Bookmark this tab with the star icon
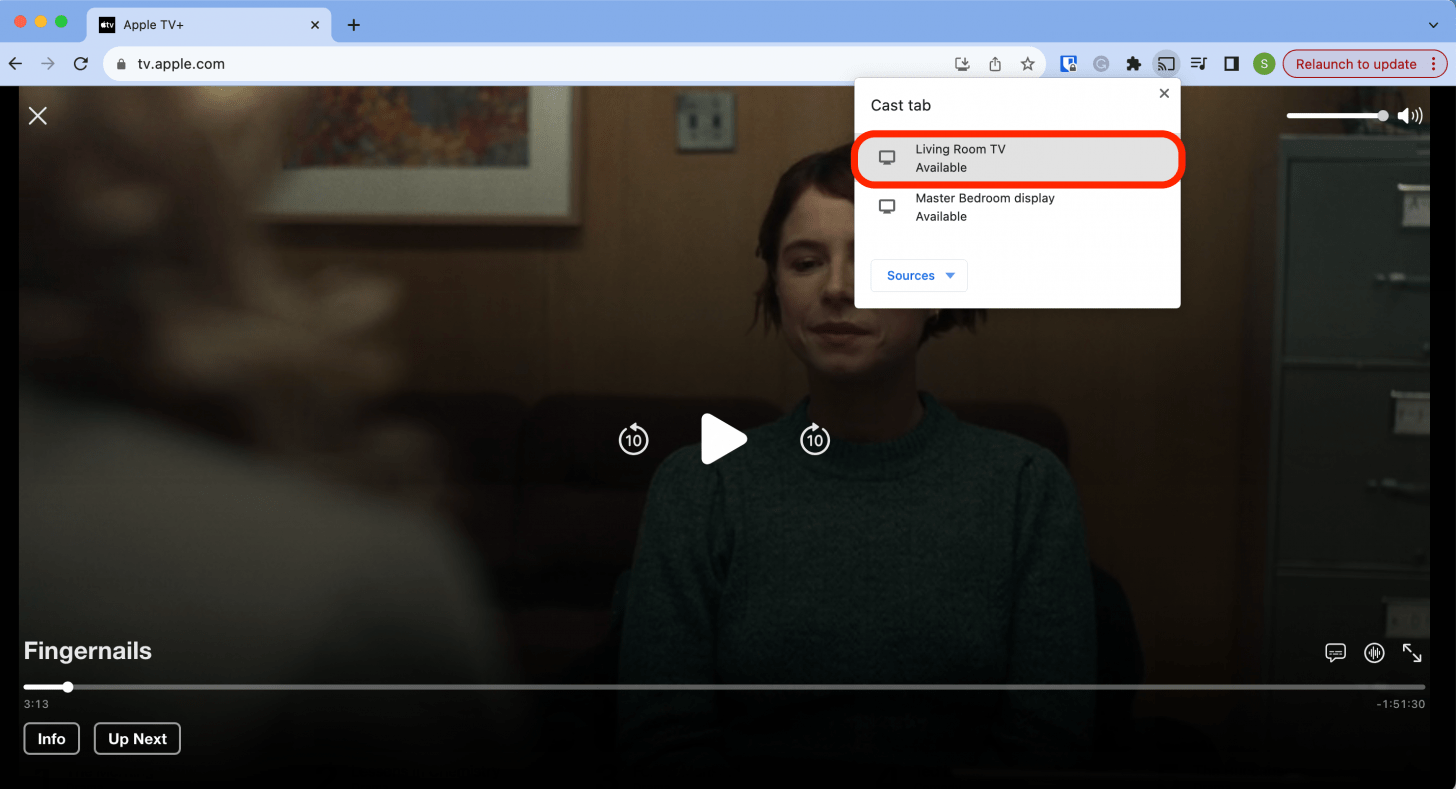This screenshot has width=1456, height=789. coord(1027,64)
